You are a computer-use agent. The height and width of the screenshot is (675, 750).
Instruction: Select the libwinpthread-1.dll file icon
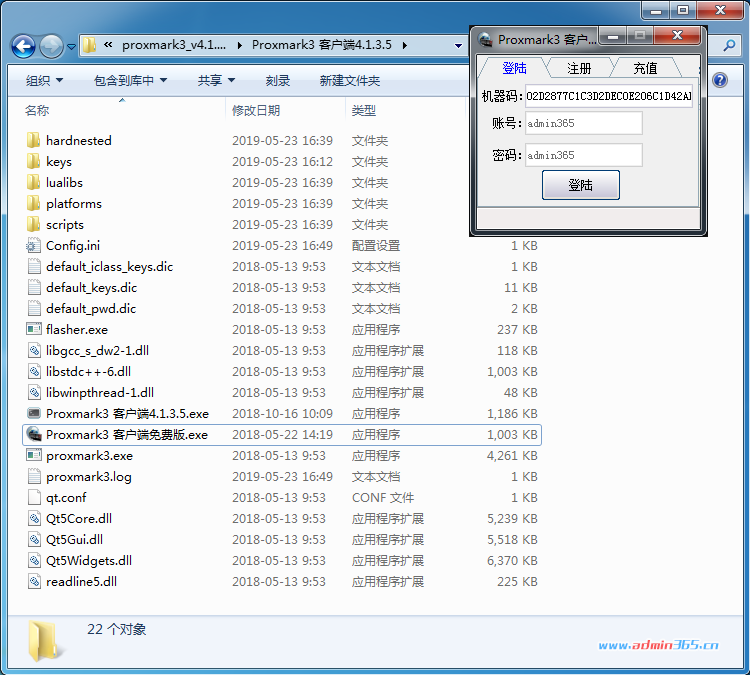[x=34, y=393]
